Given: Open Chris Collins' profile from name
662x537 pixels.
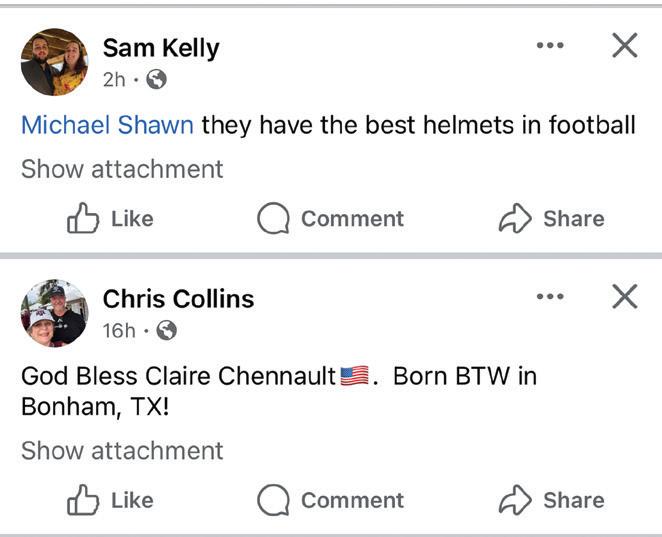Looking at the screenshot, I should (x=178, y=298).
